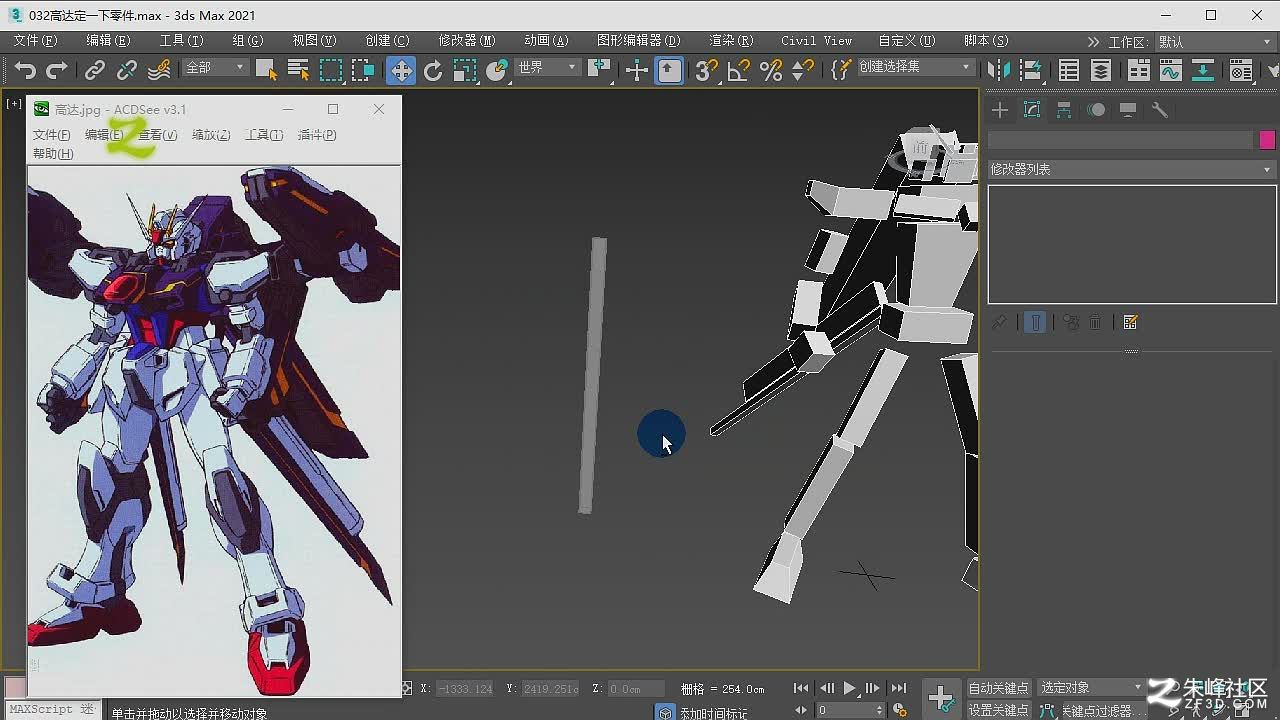Activate the Select Object tool

[266, 70]
